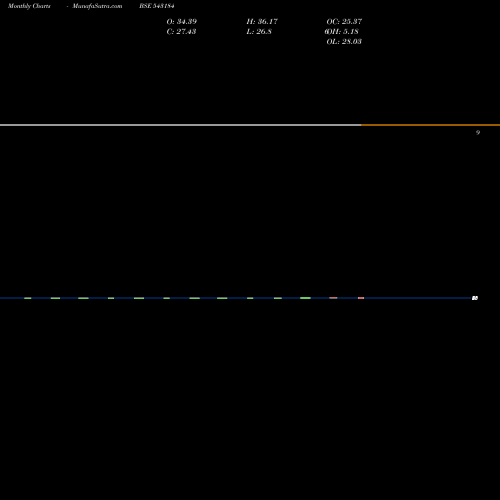Click the 'Monthly Charts' title text
The width and height of the screenshot is (500, 500).
pyautogui.click(x=29, y=6)
